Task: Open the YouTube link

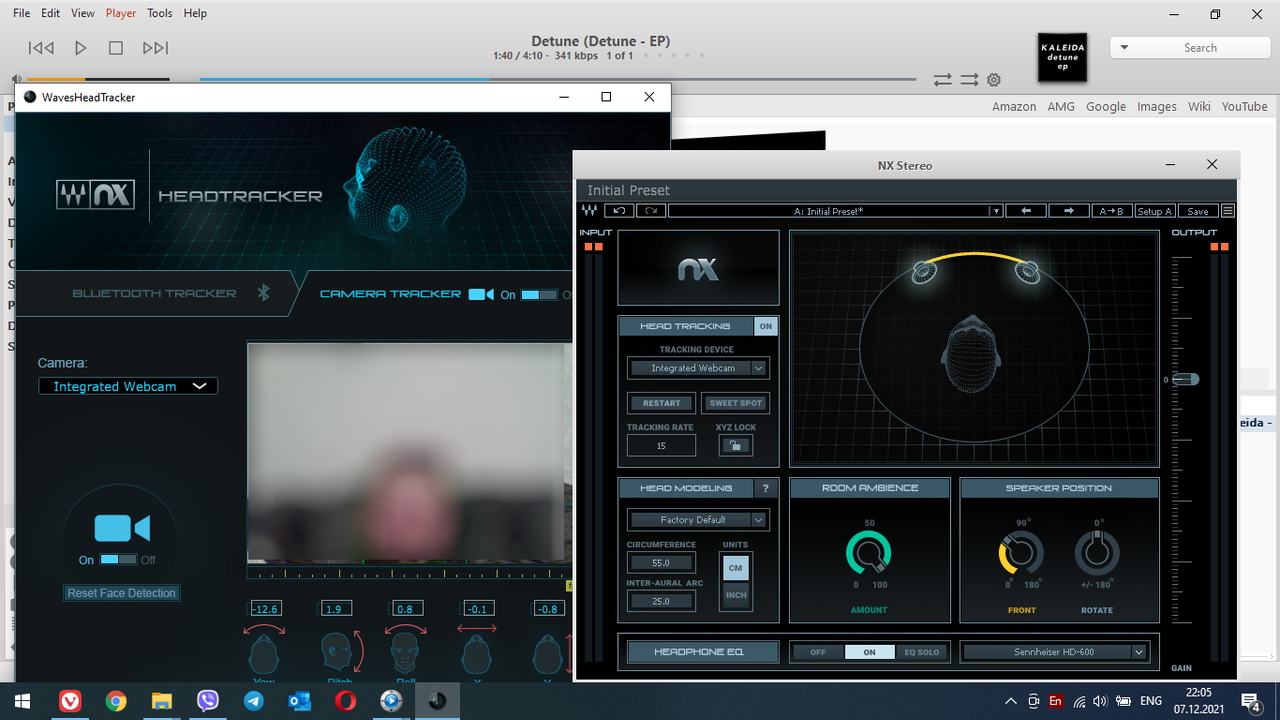Action: [x=1244, y=106]
